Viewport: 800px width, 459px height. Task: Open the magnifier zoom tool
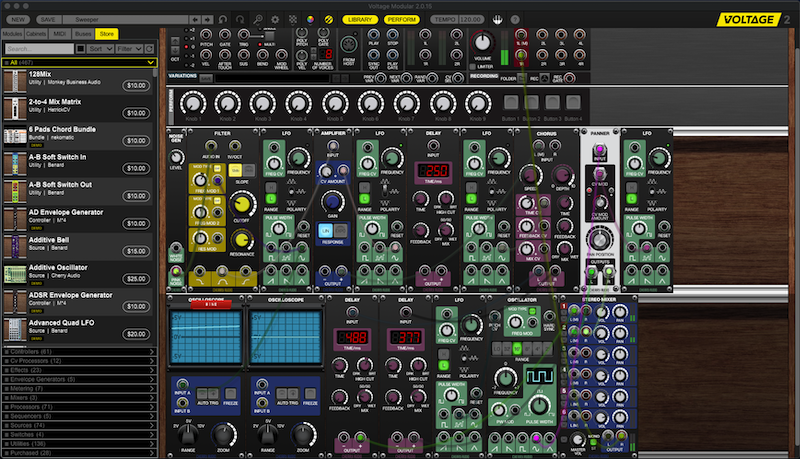258,19
